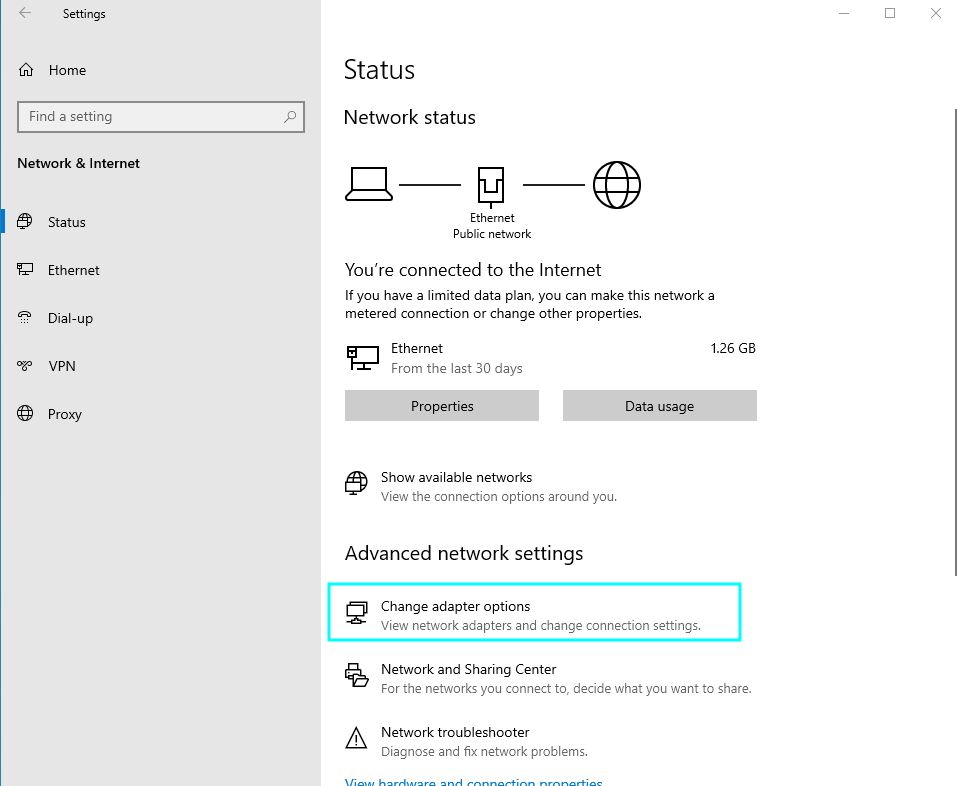Click the back arrow in Settings
Image resolution: width=958 pixels, height=786 pixels.
[25, 13]
